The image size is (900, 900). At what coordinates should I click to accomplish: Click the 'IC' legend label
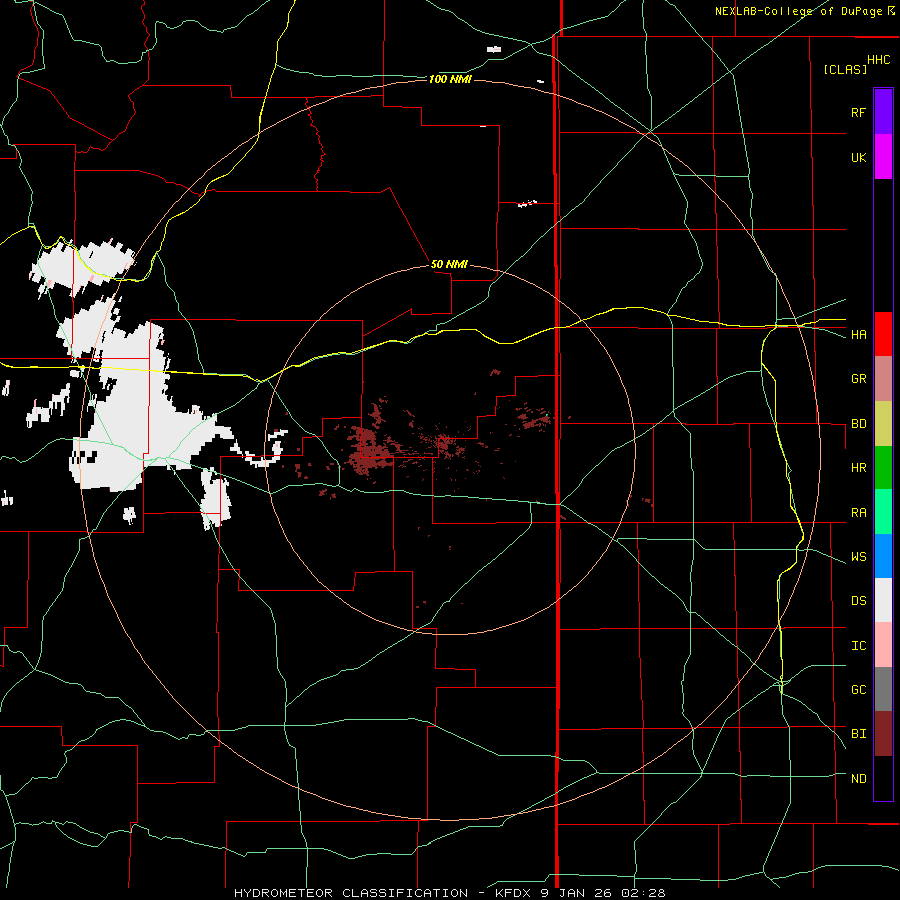tap(859, 645)
